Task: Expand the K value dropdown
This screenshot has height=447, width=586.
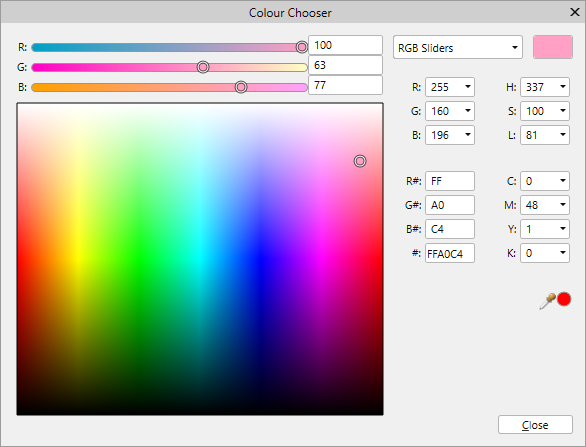Action: coord(562,253)
